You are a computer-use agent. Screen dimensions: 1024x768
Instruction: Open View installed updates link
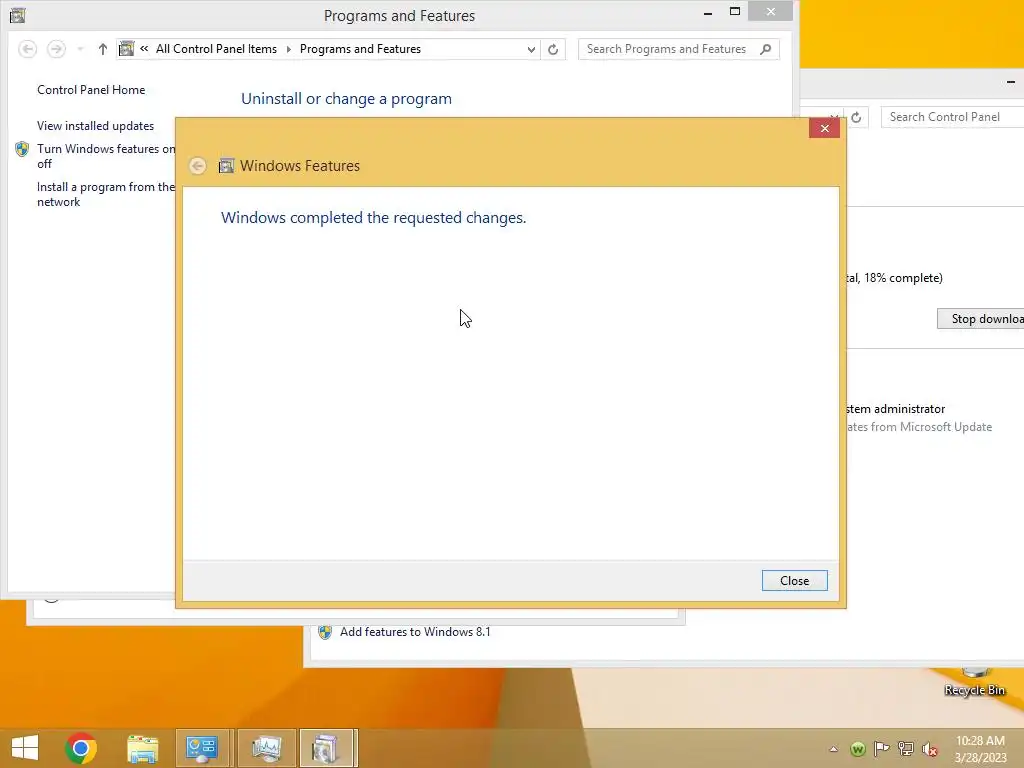coord(95,125)
